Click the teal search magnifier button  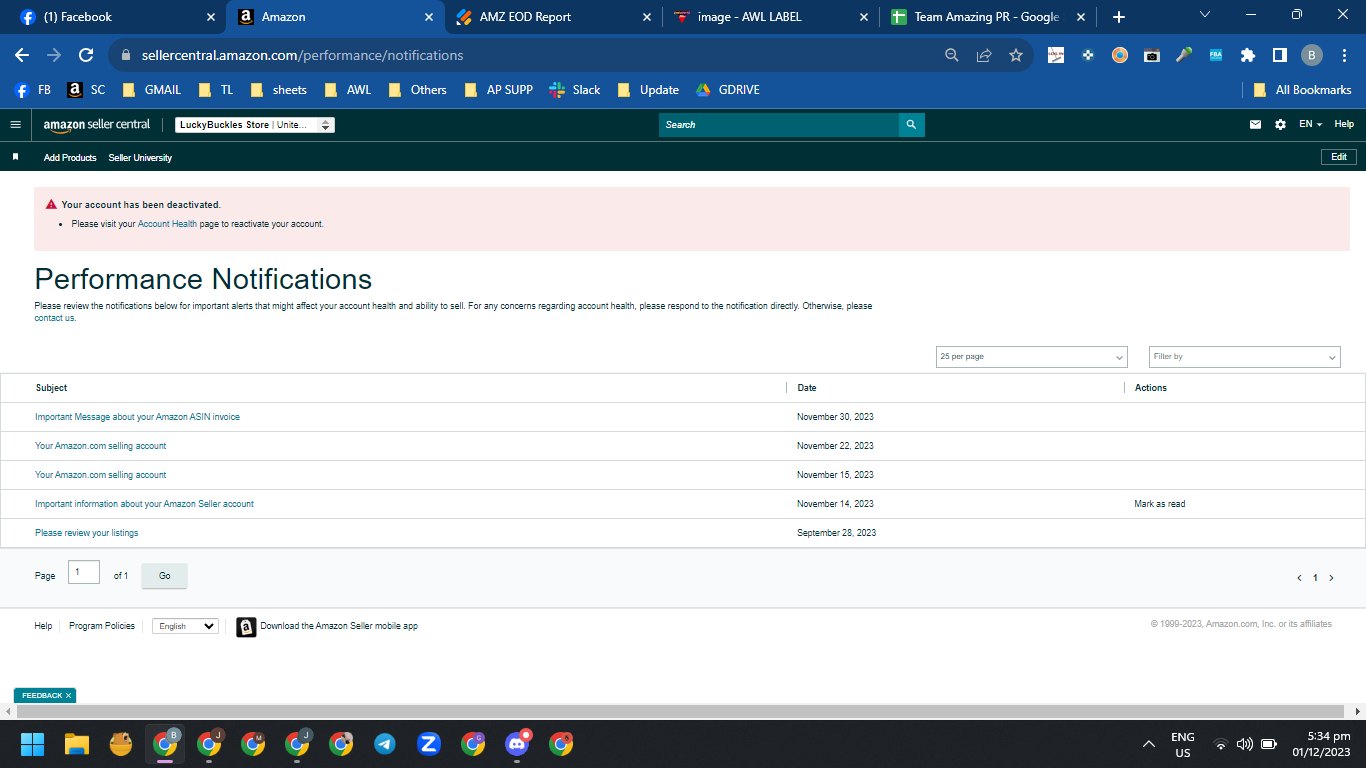tap(911, 125)
